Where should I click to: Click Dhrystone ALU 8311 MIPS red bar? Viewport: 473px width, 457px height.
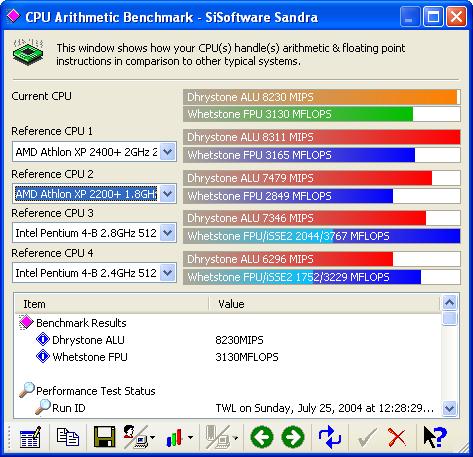(x=322, y=137)
